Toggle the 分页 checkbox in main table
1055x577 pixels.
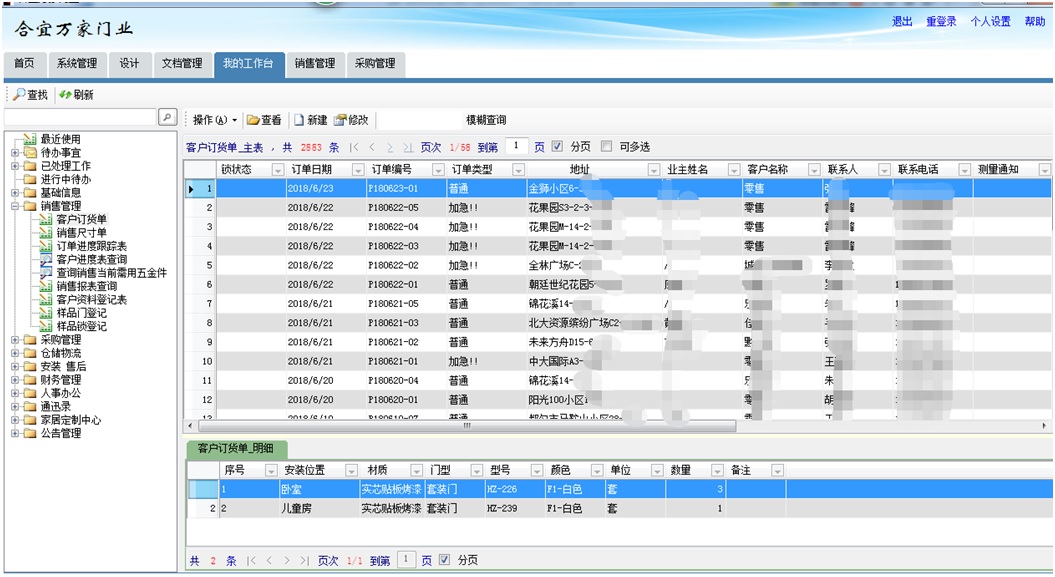click(x=558, y=147)
